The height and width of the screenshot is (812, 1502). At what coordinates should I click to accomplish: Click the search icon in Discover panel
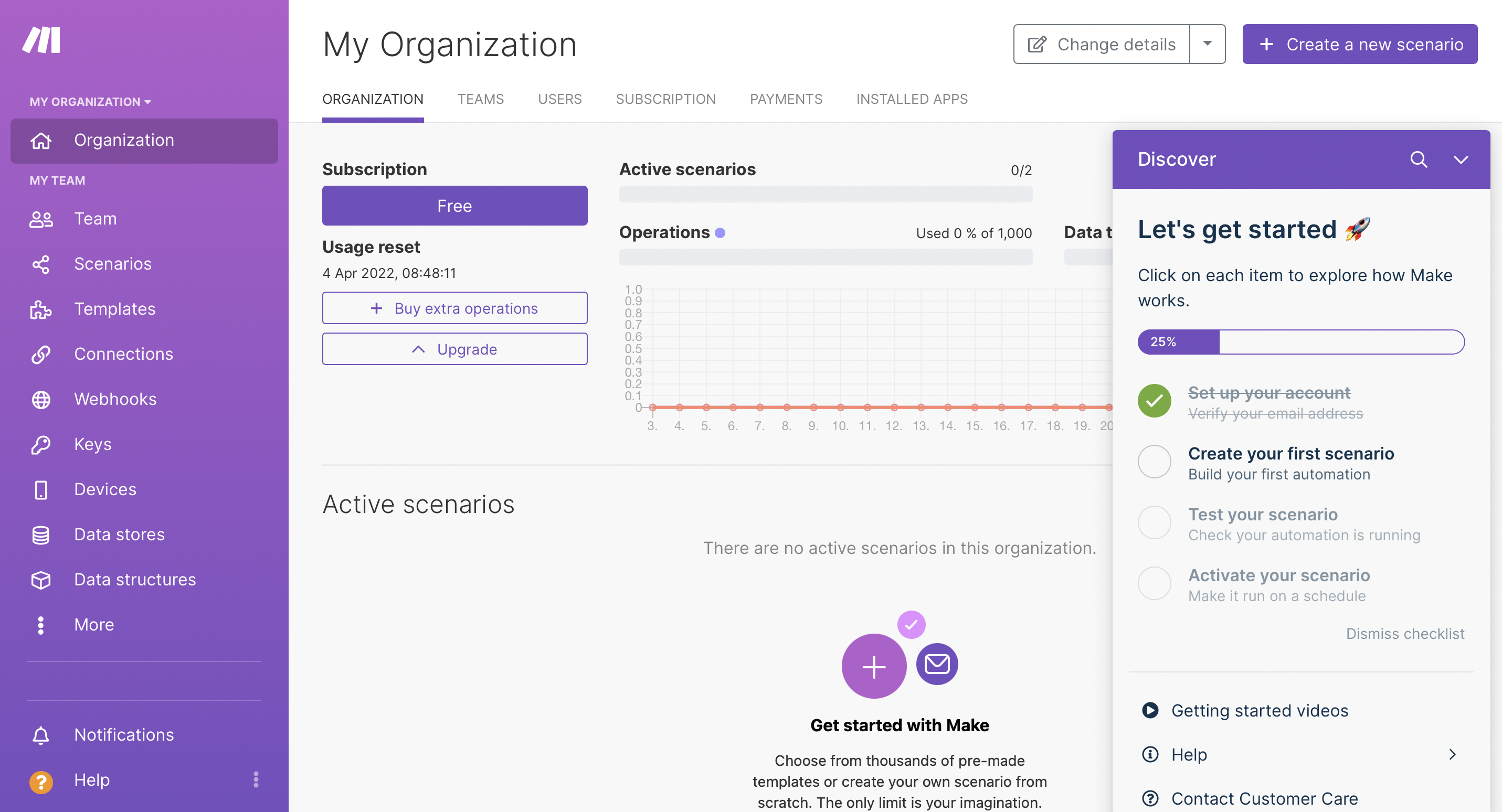1418,159
